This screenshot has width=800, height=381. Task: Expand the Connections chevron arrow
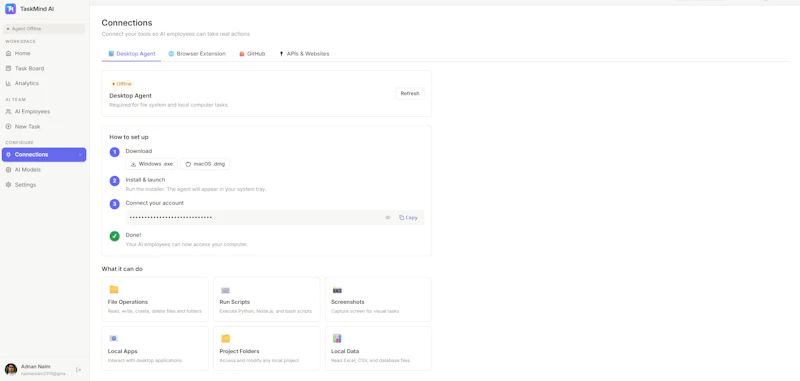click(80, 155)
